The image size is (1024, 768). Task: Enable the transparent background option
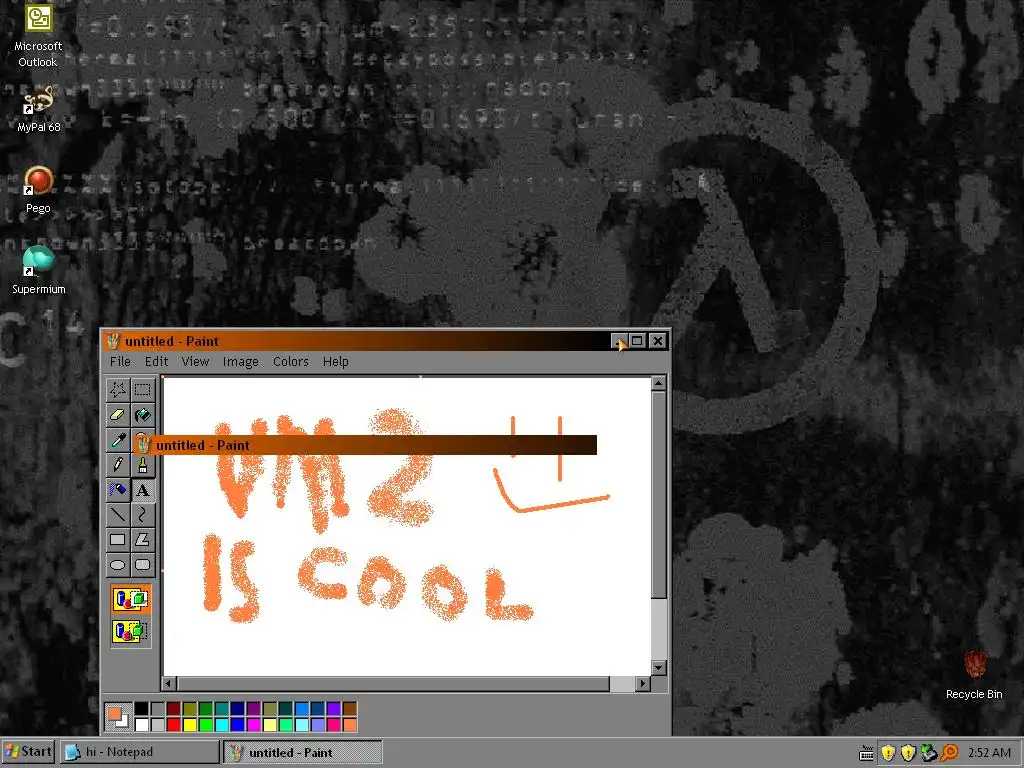tap(131, 632)
